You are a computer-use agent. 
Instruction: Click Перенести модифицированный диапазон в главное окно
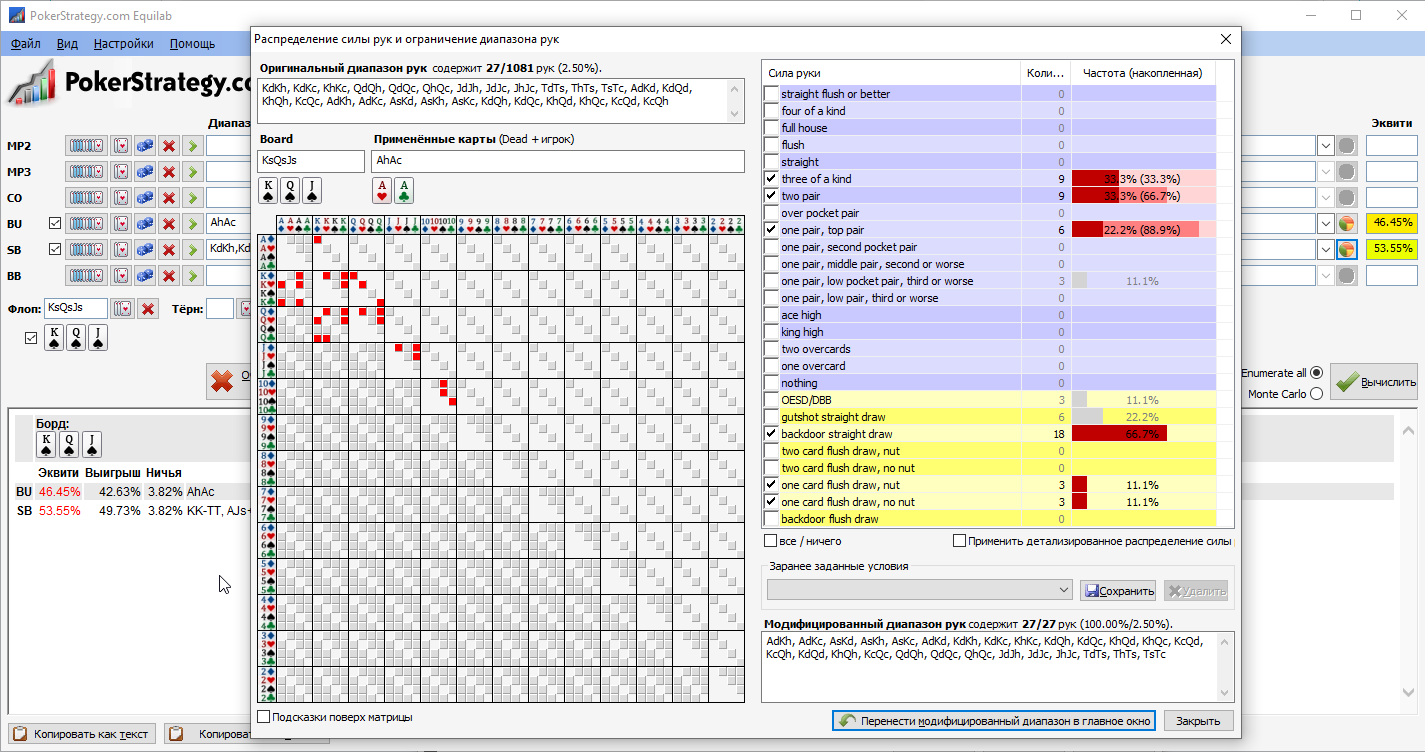[995, 721]
